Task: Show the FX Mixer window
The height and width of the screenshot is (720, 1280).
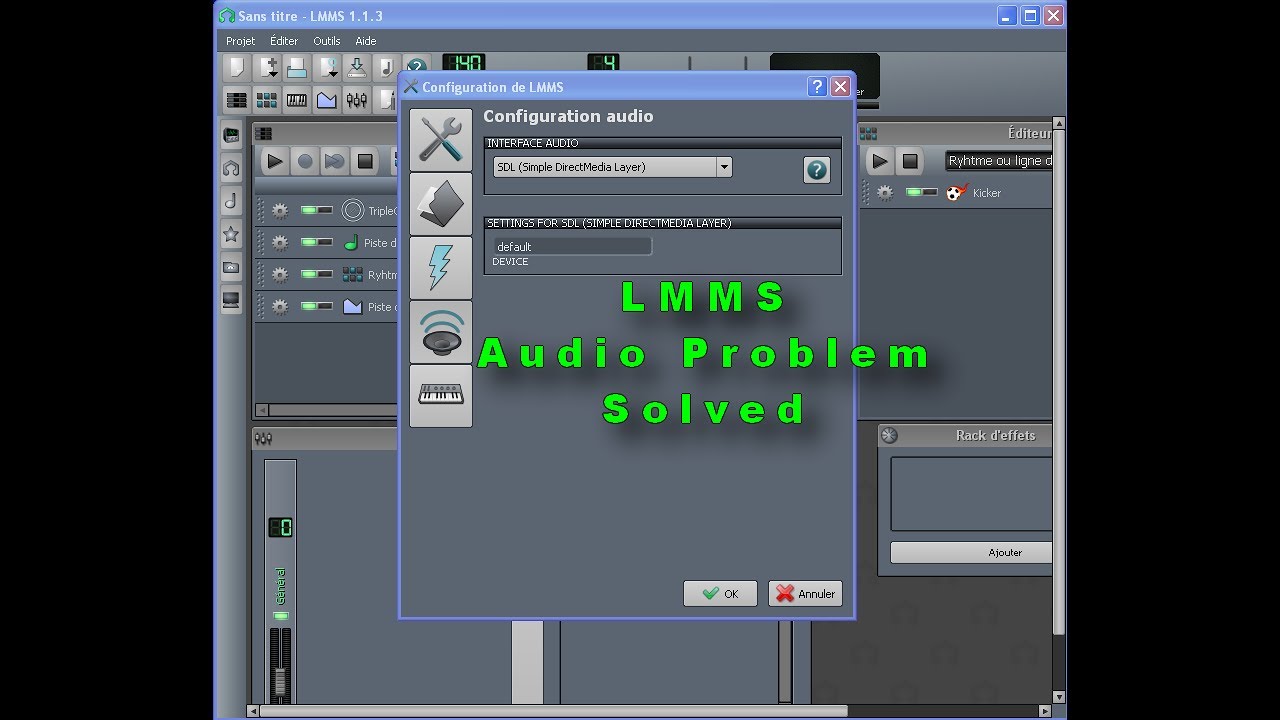Action: [x=356, y=100]
